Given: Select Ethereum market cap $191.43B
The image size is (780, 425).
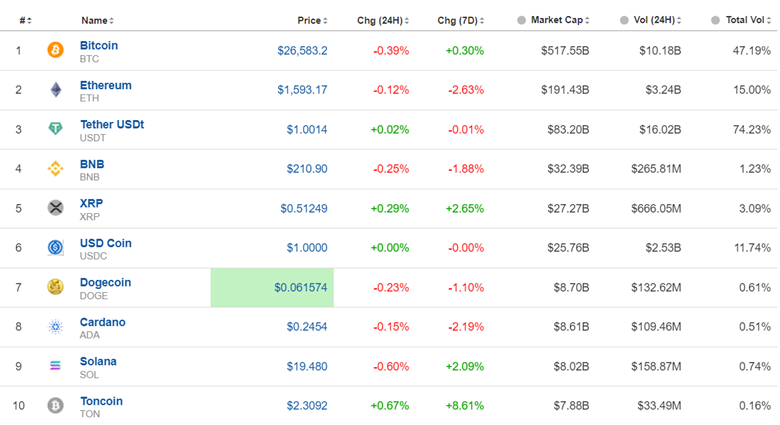Looking at the screenshot, I should click(x=565, y=90).
